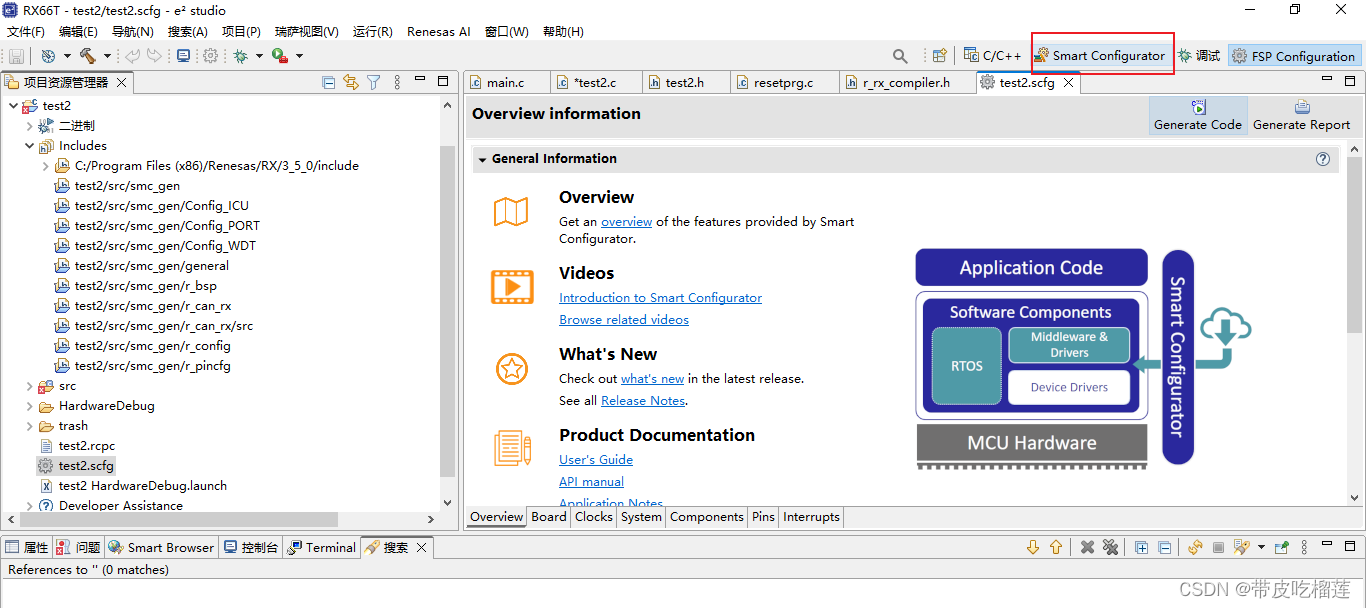Collapse all in search view

coord(1165,547)
